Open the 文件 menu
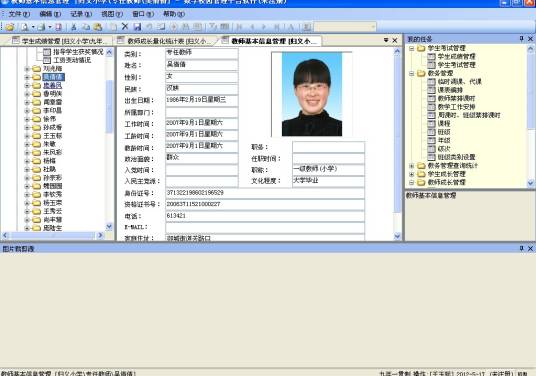The image size is (536, 376). point(19,14)
